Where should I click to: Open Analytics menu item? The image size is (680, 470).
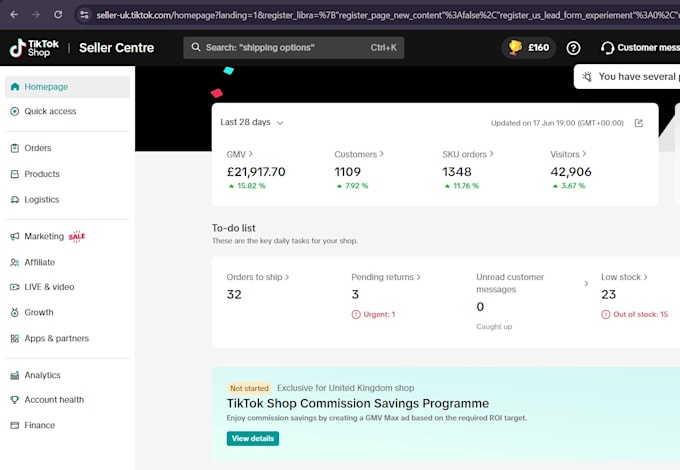pos(67,375)
